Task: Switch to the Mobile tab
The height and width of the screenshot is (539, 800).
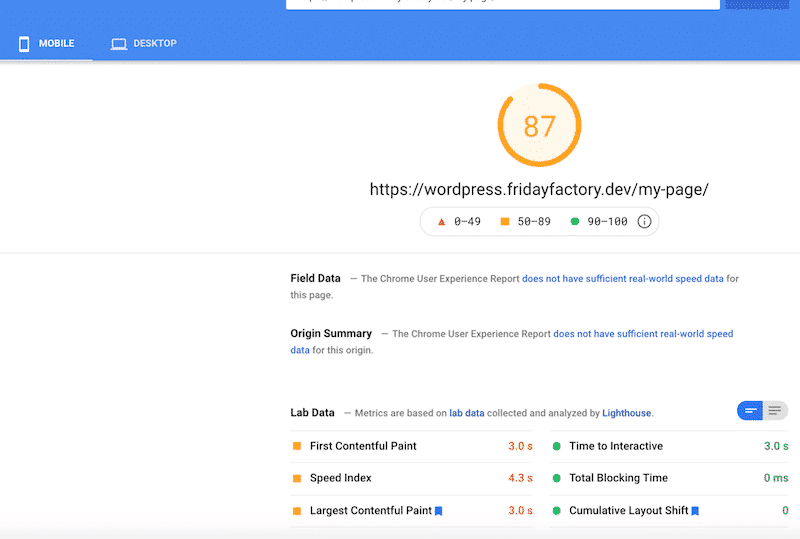Action: point(46,44)
